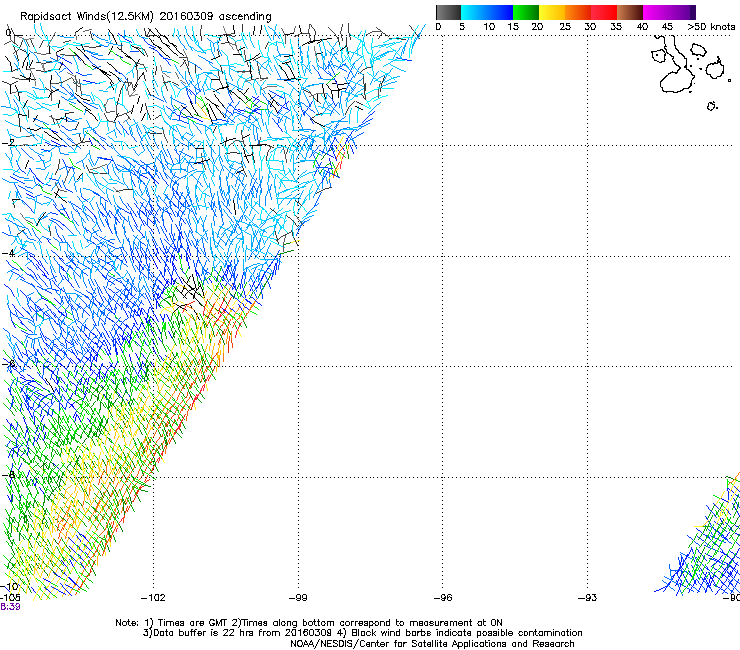740x650 pixels.
Task: Select the yellow 20-25 knots legend color
Action: click(552, 12)
